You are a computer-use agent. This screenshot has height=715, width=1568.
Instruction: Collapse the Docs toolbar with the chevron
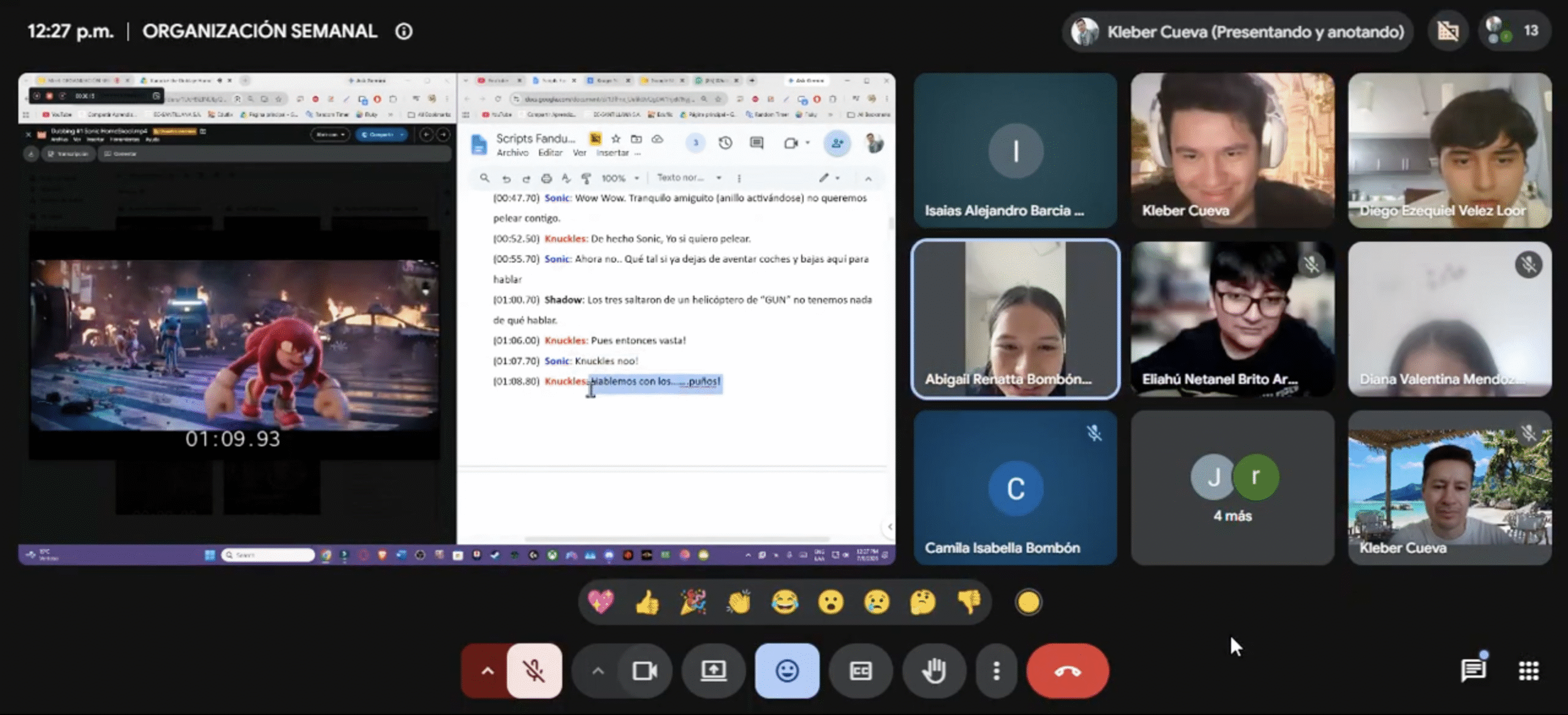pos(868,179)
